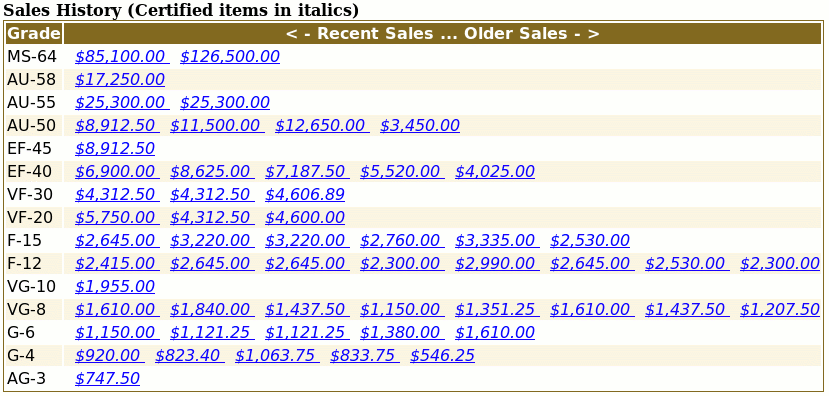Select the $8,912.50 EF-45 sale link
The height and width of the screenshot is (396, 829).
115,149
